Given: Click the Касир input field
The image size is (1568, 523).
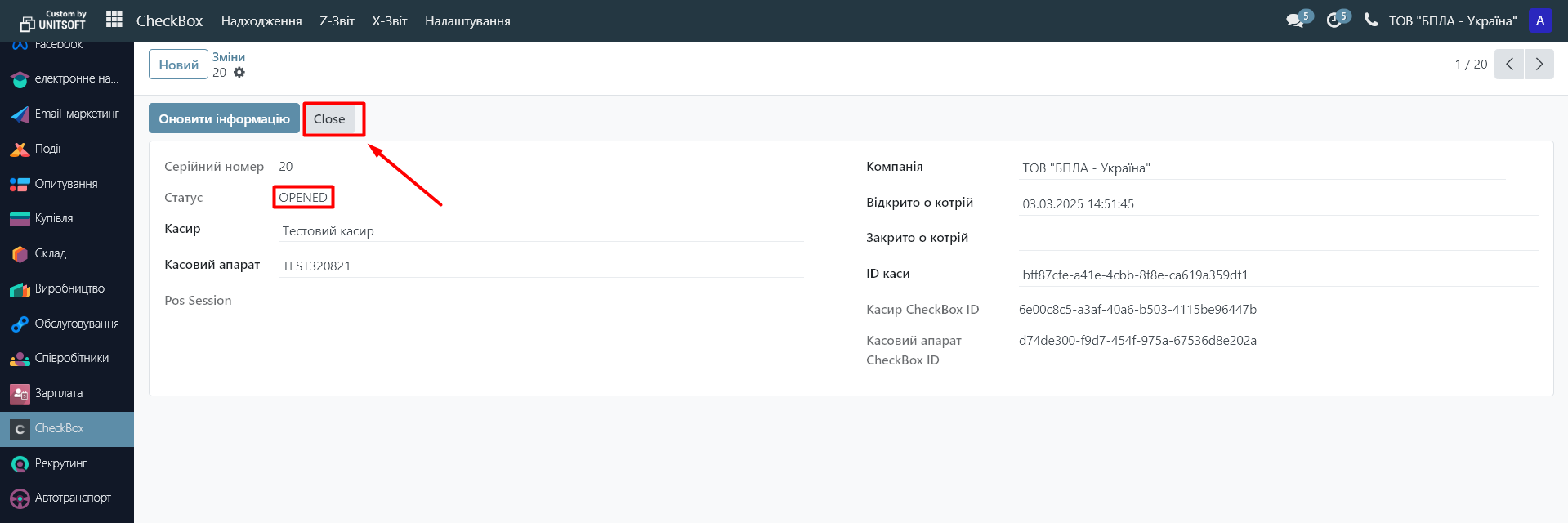Looking at the screenshot, I should (539, 231).
